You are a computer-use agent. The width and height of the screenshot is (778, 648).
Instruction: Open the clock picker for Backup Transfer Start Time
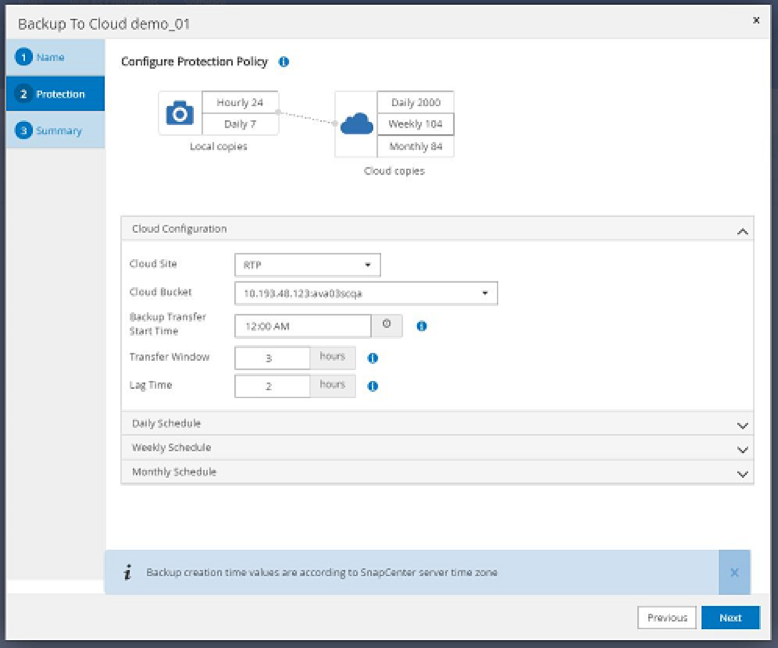coord(387,325)
